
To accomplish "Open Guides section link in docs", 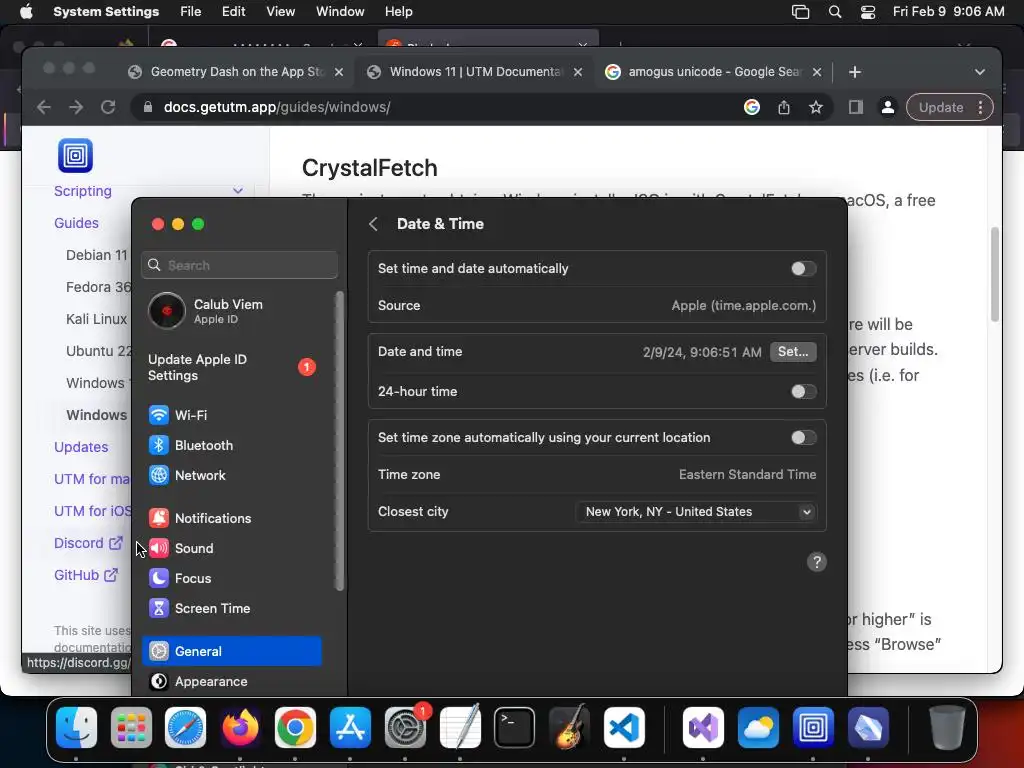I will (x=76, y=223).
